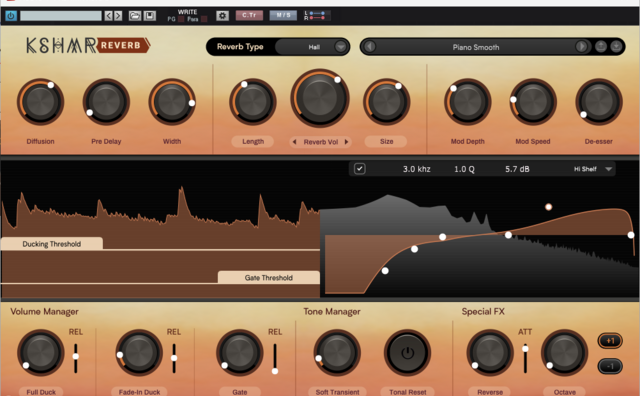Screen dimensions: 640x396
Task: Toggle the EQ band enable checkbox
Action: 360,169
